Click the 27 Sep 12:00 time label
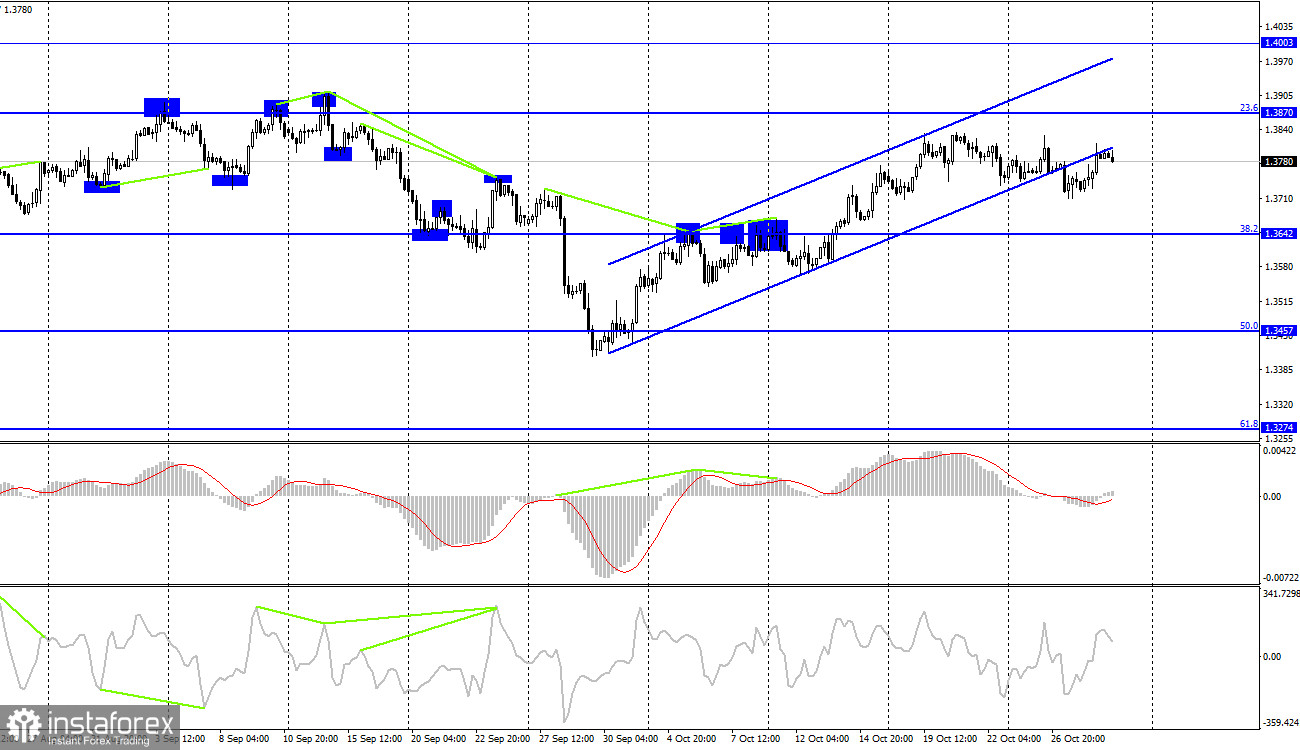This screenshot has width=1300, height=750. tap(567, 739)
